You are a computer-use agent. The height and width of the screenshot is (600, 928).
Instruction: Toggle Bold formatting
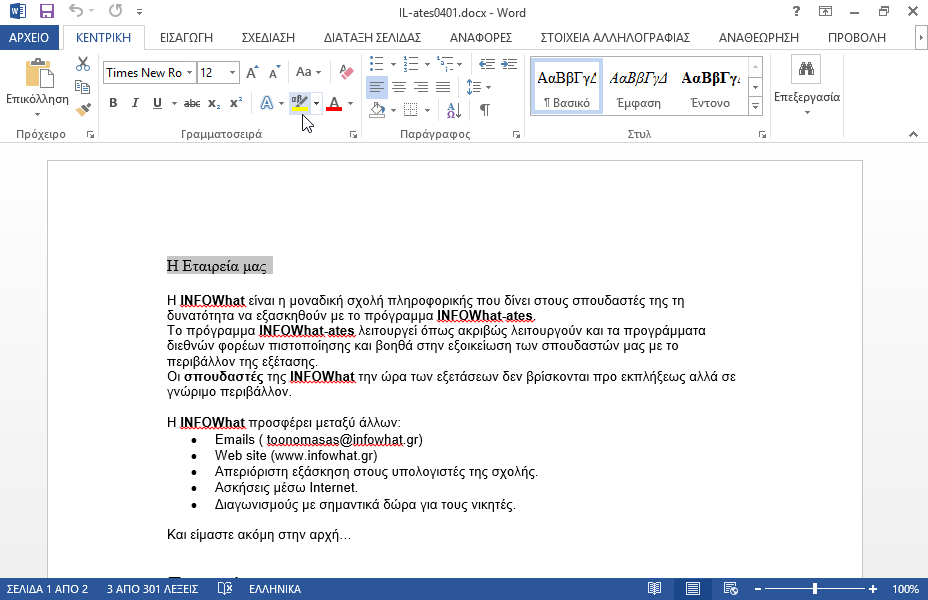pos(113,103)
